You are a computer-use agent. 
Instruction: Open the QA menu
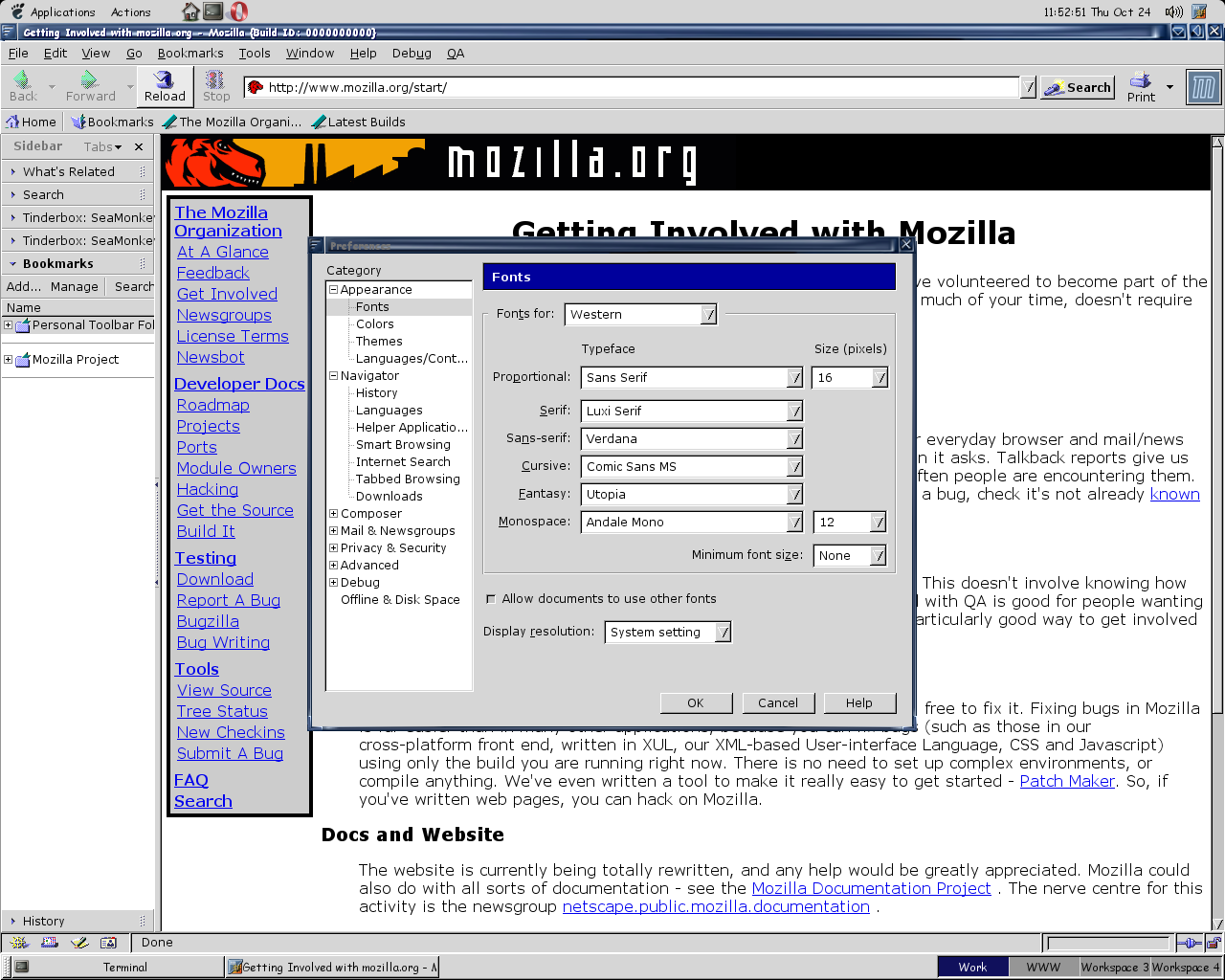(x=456, y=53)
